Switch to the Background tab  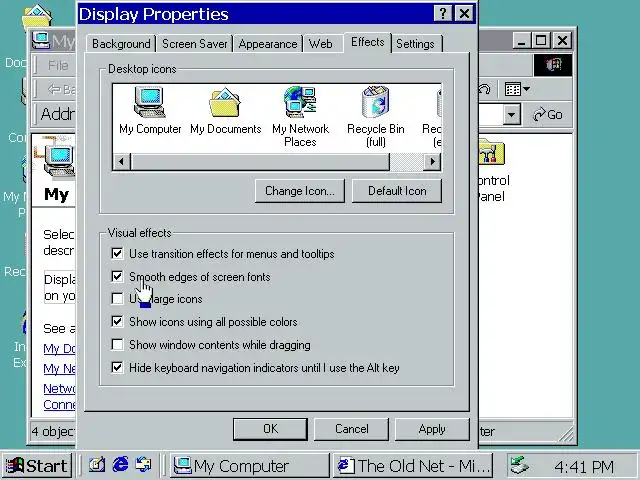(x=121, y=44)
